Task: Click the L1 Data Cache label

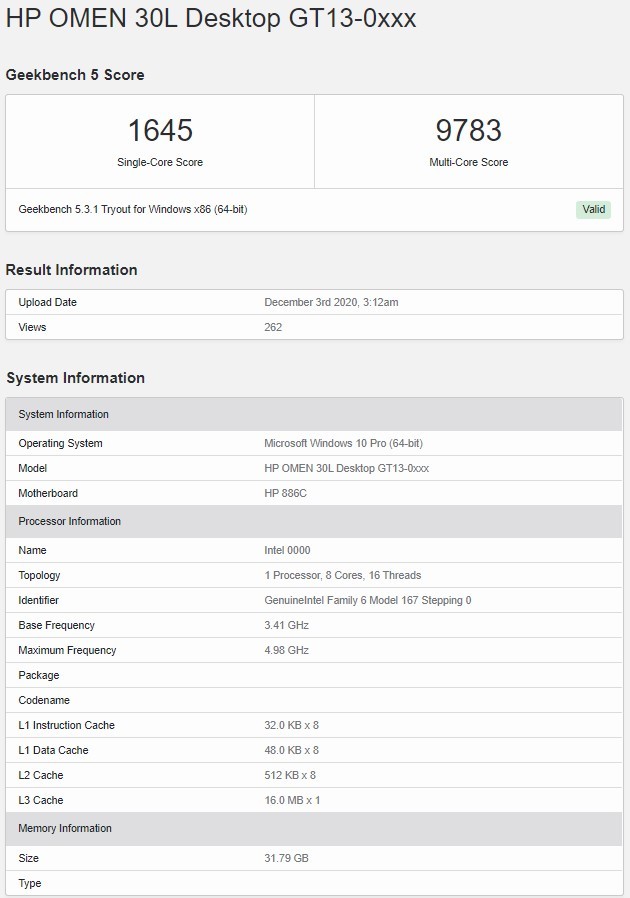Action: [x=53, y=750]
